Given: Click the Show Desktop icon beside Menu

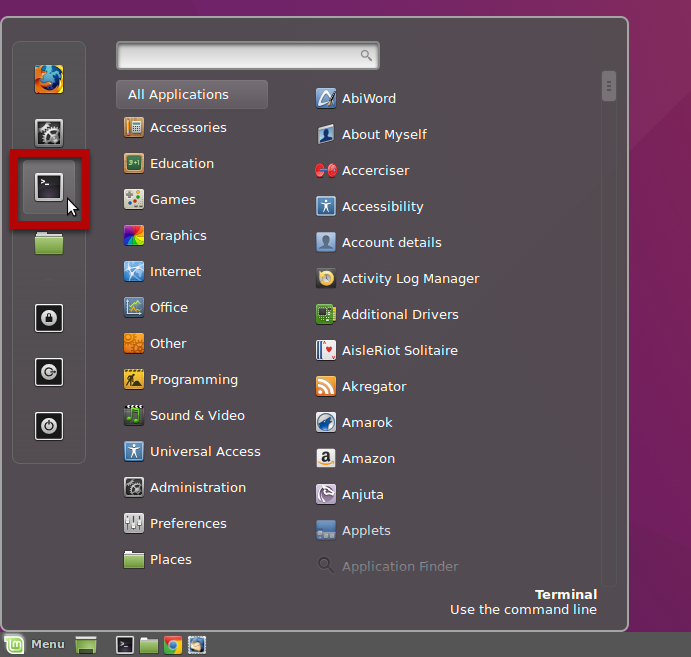Looking at the screenshot, I should point(86,645).
